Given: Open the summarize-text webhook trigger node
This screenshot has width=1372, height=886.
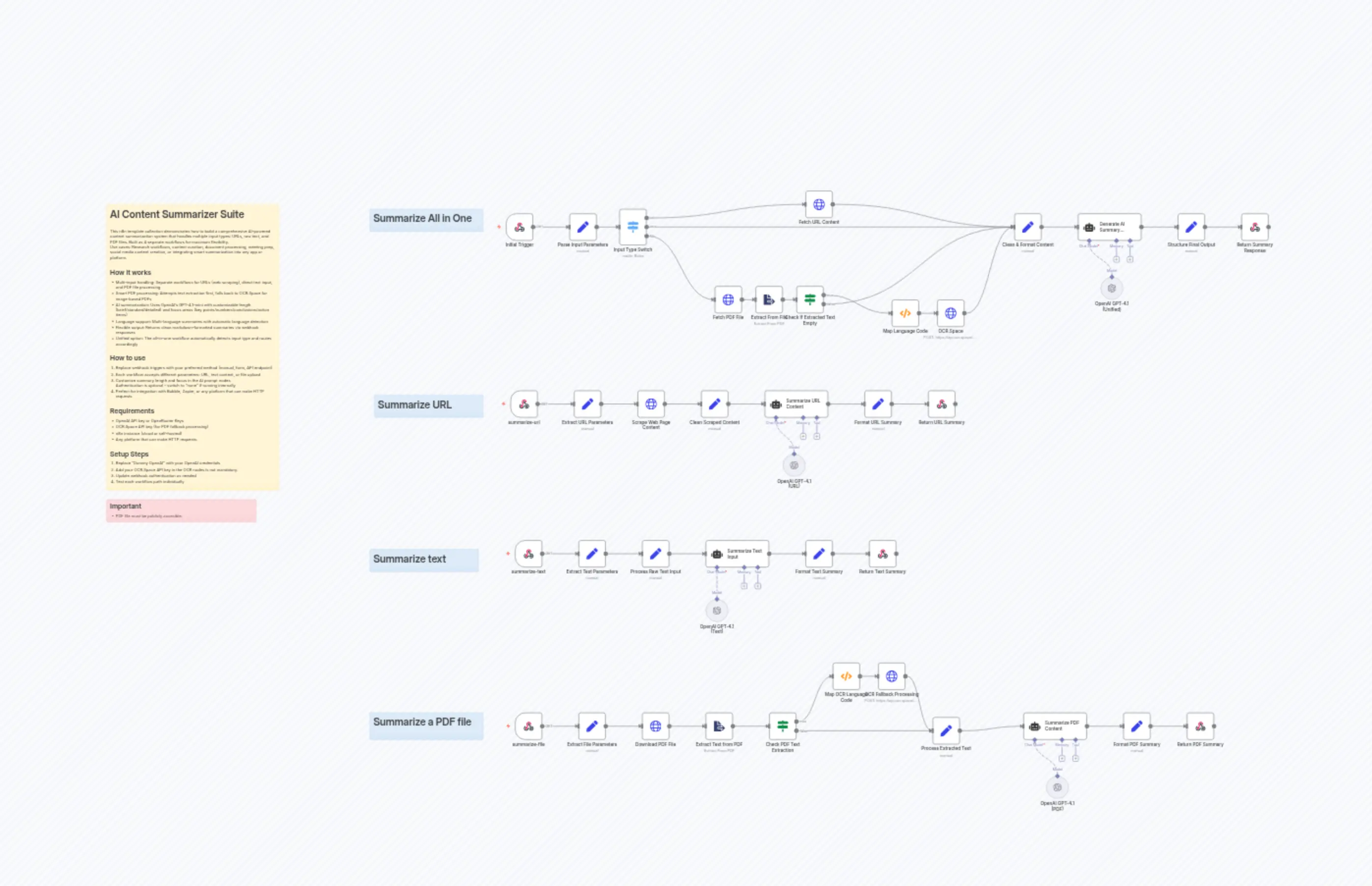Looking at the screenshot, I should (529, 554).
